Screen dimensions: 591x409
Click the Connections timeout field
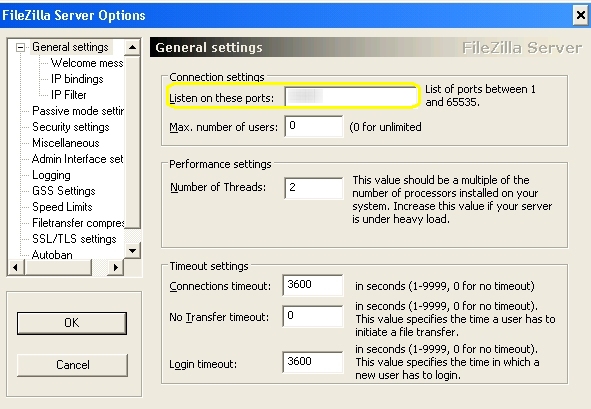coord(313,285)
